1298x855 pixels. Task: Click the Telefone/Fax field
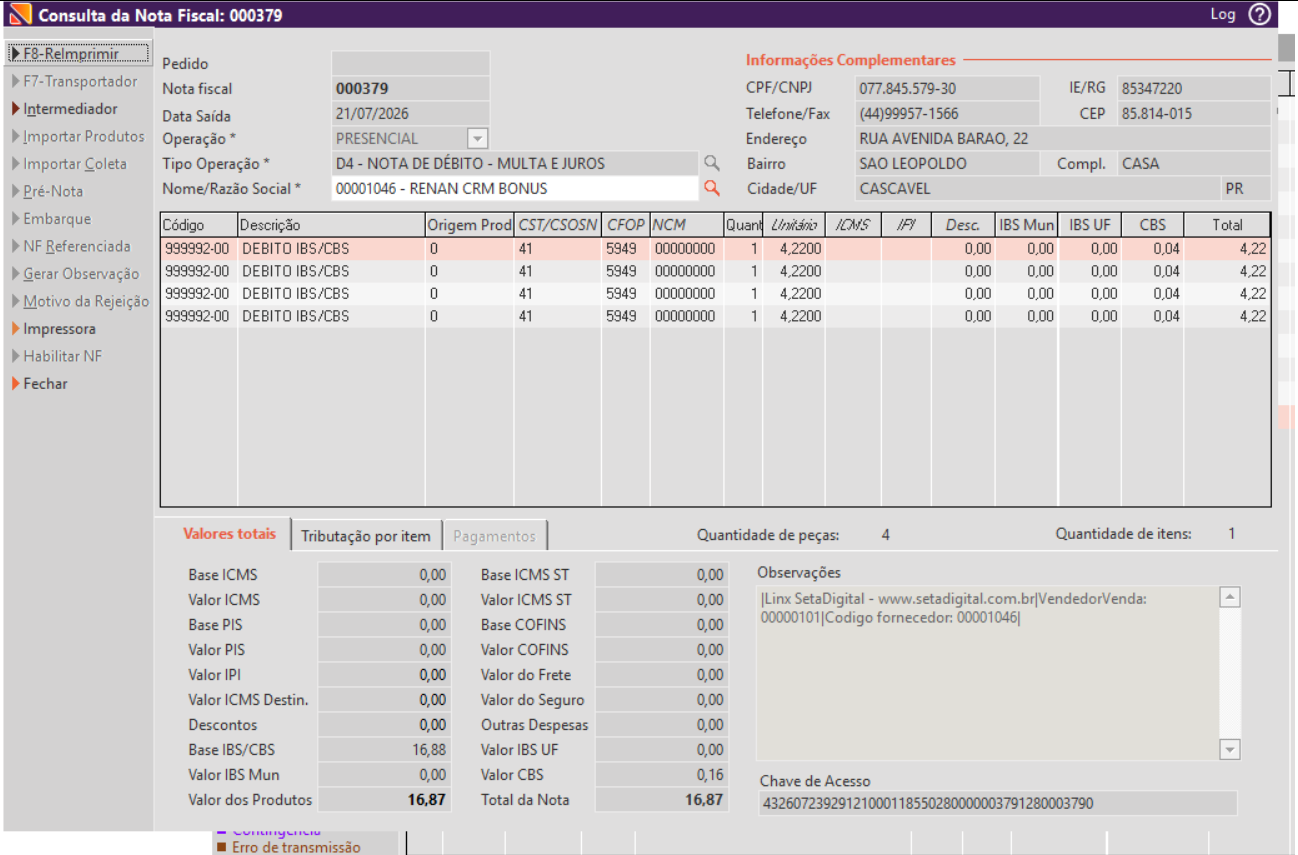point(948,114)
